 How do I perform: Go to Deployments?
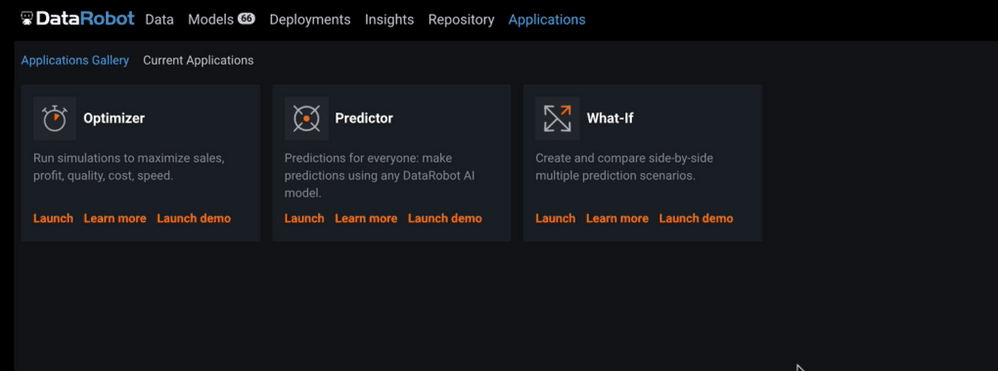pyautogui.click(x=310, y=20)
